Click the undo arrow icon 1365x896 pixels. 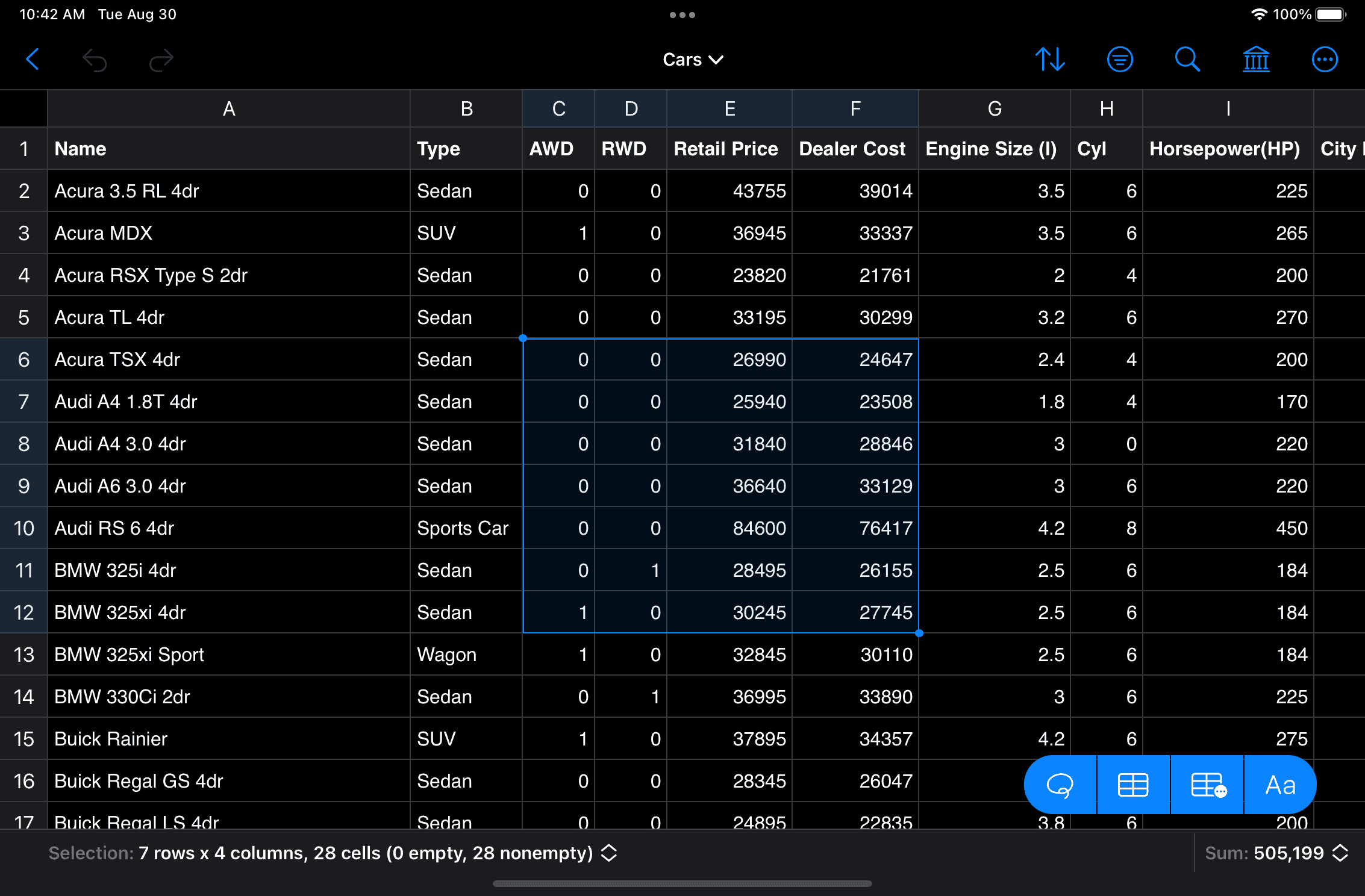point(95,60)
